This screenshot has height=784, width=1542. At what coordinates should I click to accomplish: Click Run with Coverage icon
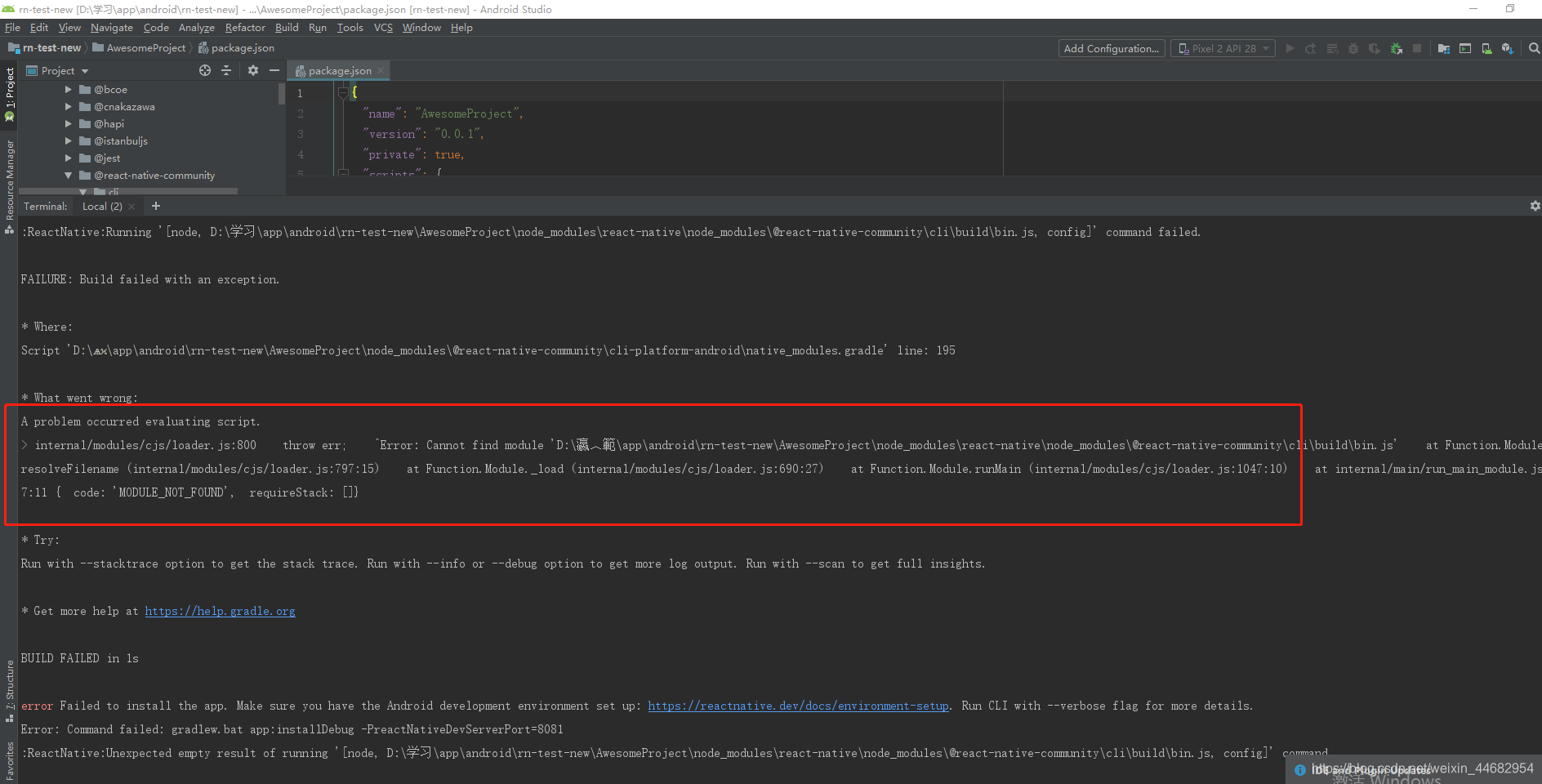click(1375, 49)
